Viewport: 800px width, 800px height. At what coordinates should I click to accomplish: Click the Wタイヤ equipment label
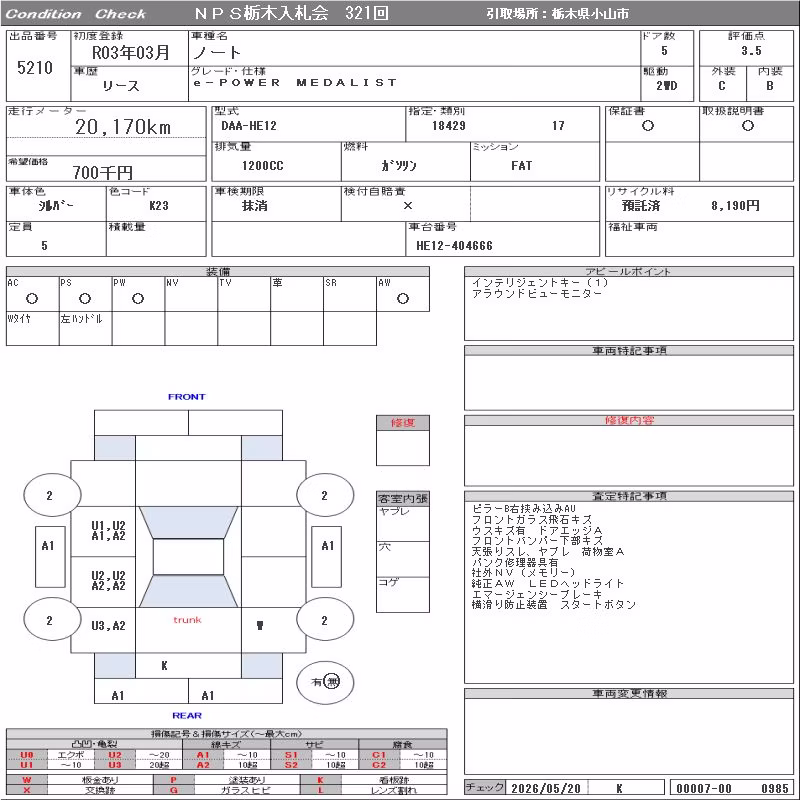tap(19, 319)
